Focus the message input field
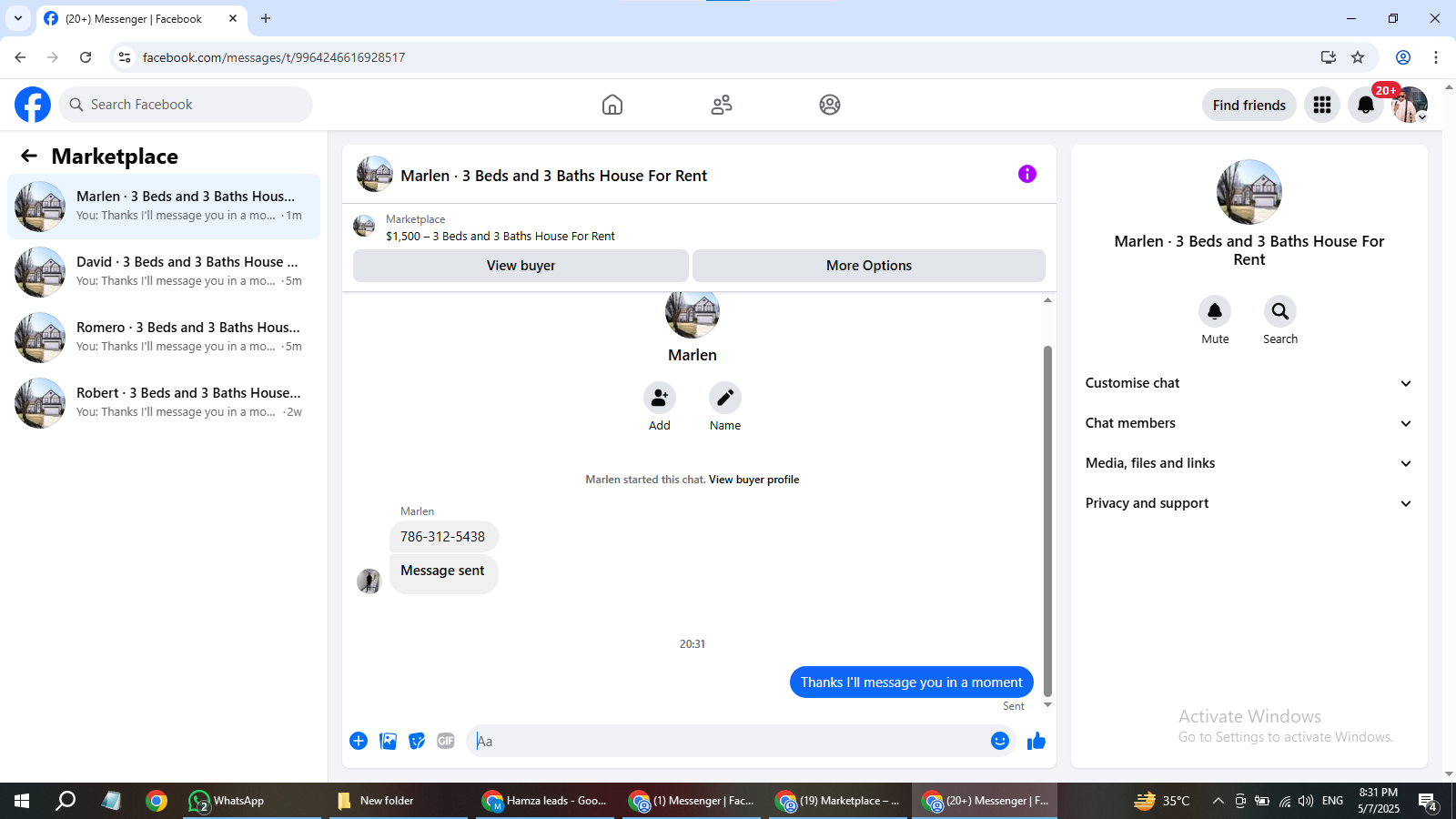 [728, 741]
